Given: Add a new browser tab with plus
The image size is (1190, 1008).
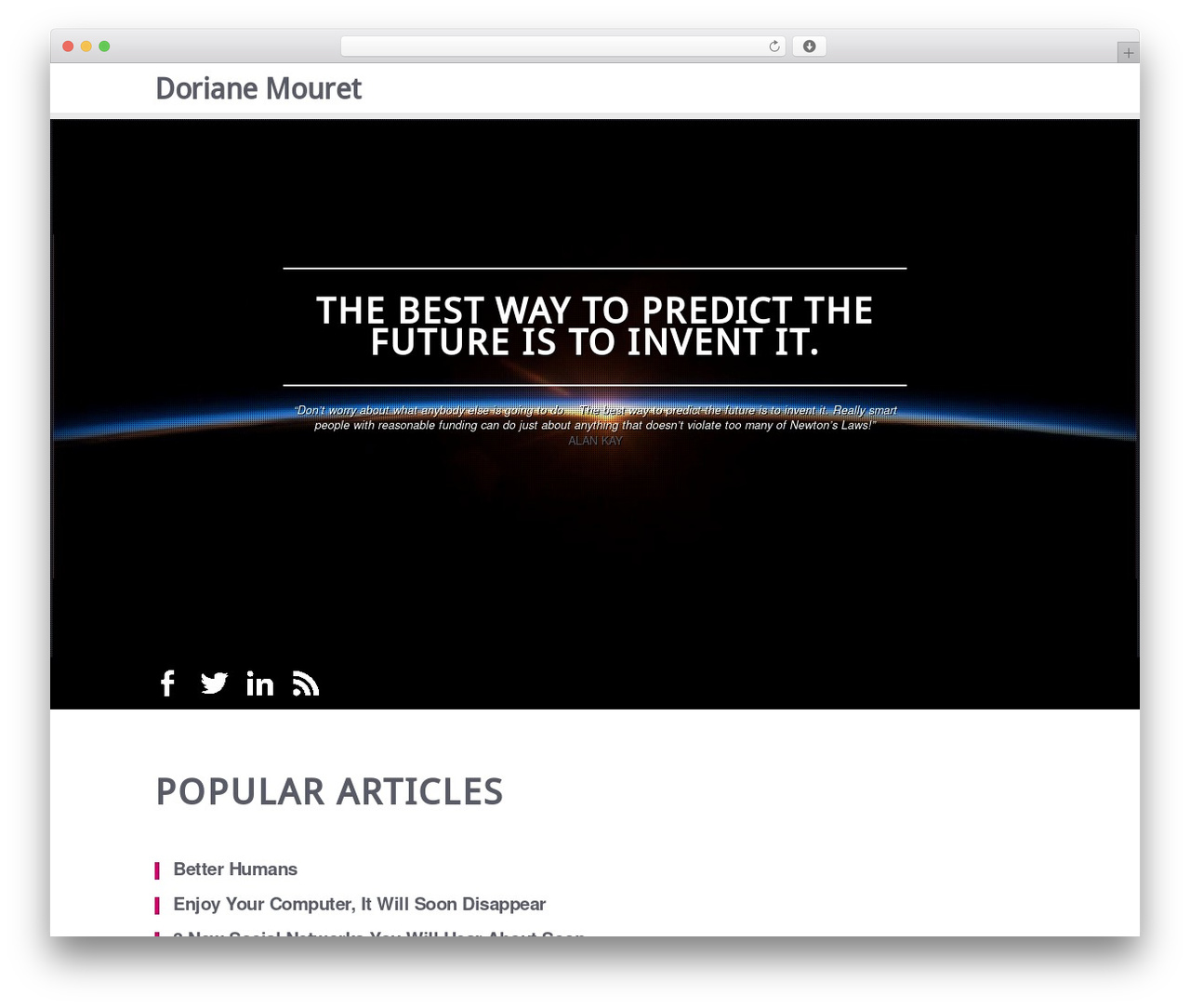Looking at the screenshot, I should point(1128,53).
